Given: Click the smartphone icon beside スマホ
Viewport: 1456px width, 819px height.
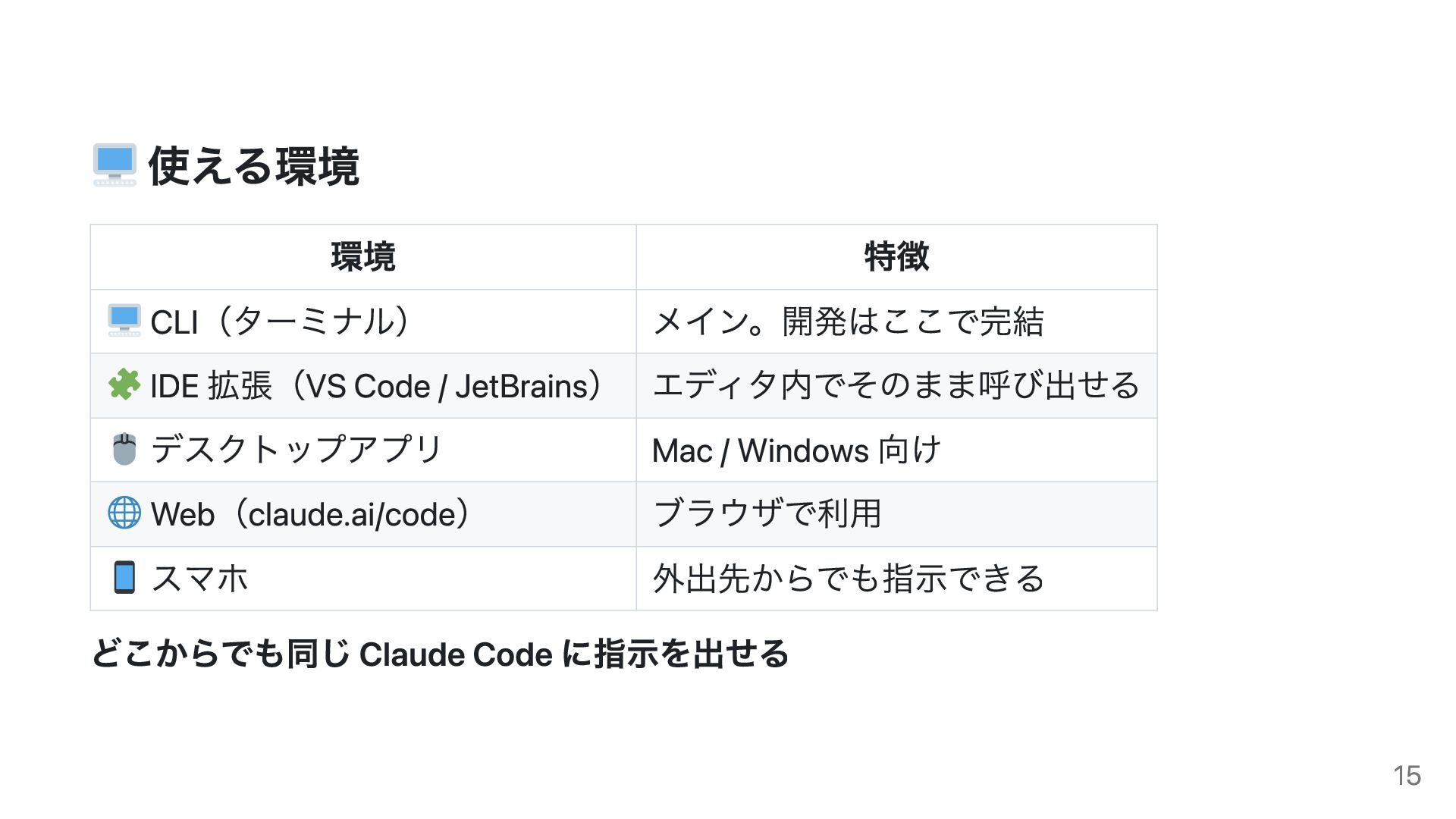Looking at the screenshot, I should point(124,578).
